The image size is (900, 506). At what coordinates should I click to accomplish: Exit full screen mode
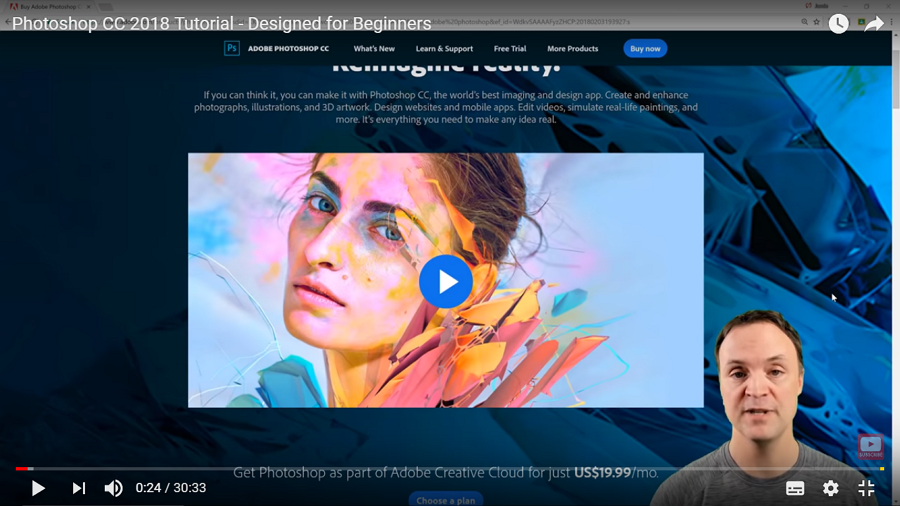click(x=866, y=488)
